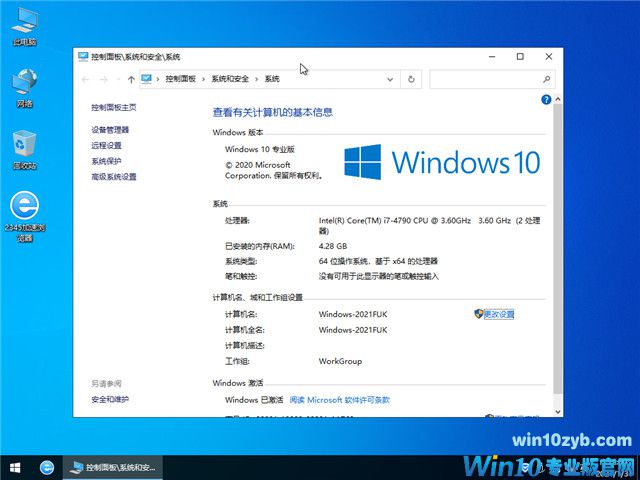This screenshot has width=640, height=480.
Task: Launch the browser icon in the taskbar
Action: click(x=47, y=467)
